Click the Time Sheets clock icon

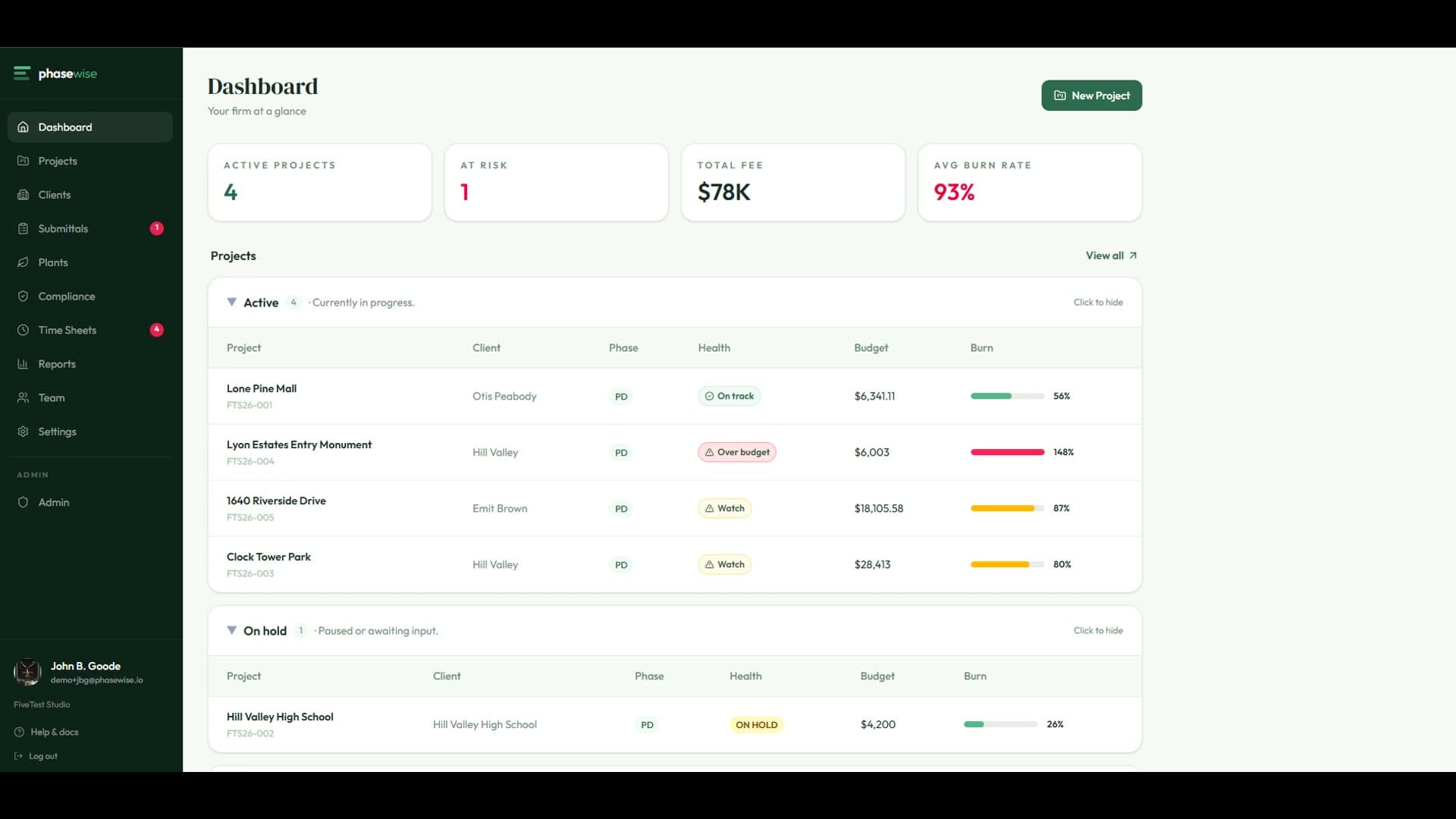click(x=23, y=330)
